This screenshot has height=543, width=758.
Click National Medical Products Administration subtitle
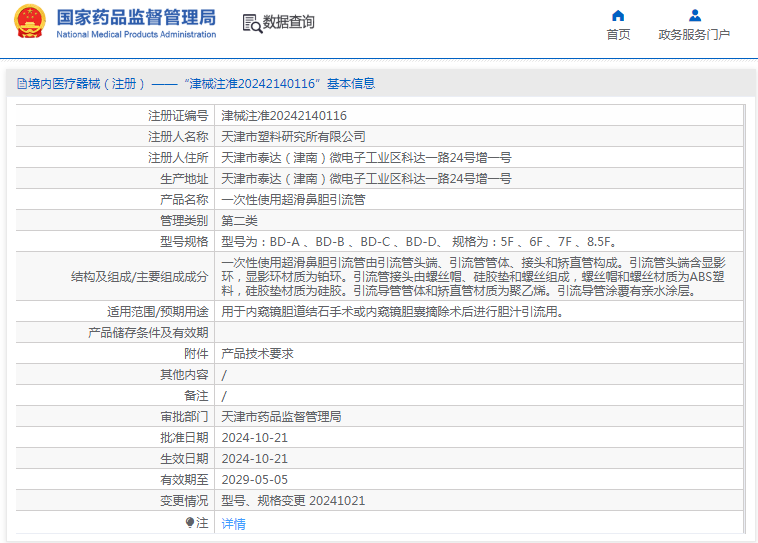click(x=136, y=34)
